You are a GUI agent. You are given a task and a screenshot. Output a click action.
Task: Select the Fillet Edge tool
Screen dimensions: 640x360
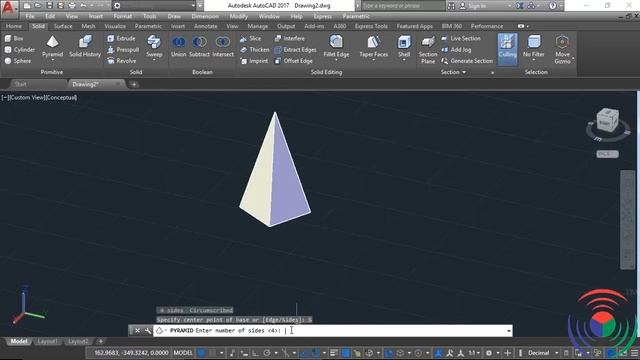pyautogui.click(x=336, y=46)
